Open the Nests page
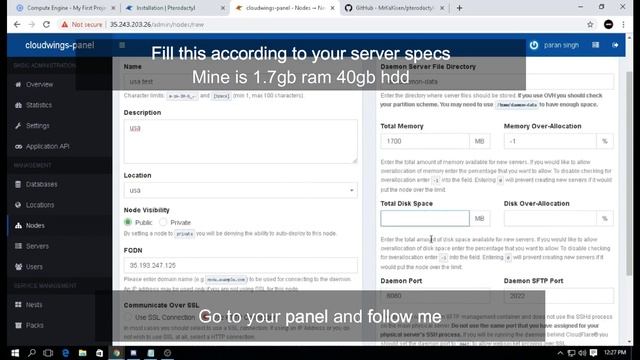 (x=34, y=305)
